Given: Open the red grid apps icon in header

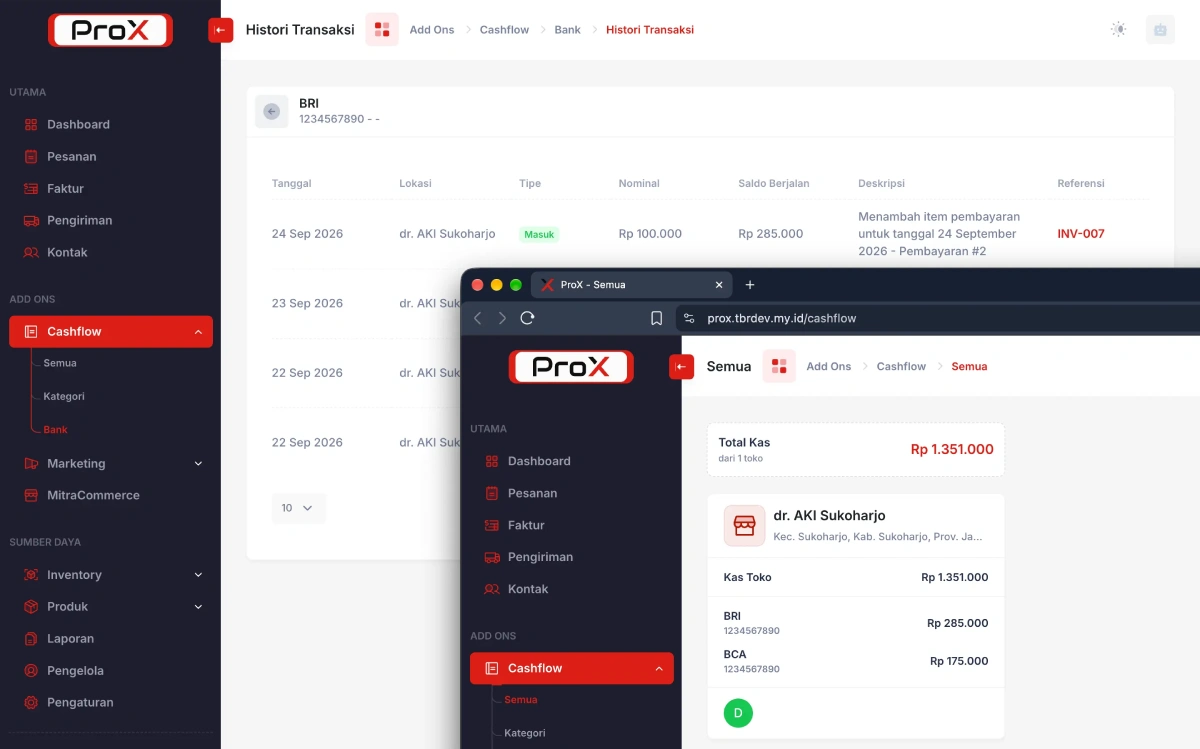Looking at the screenshot, I should point(382,30).
